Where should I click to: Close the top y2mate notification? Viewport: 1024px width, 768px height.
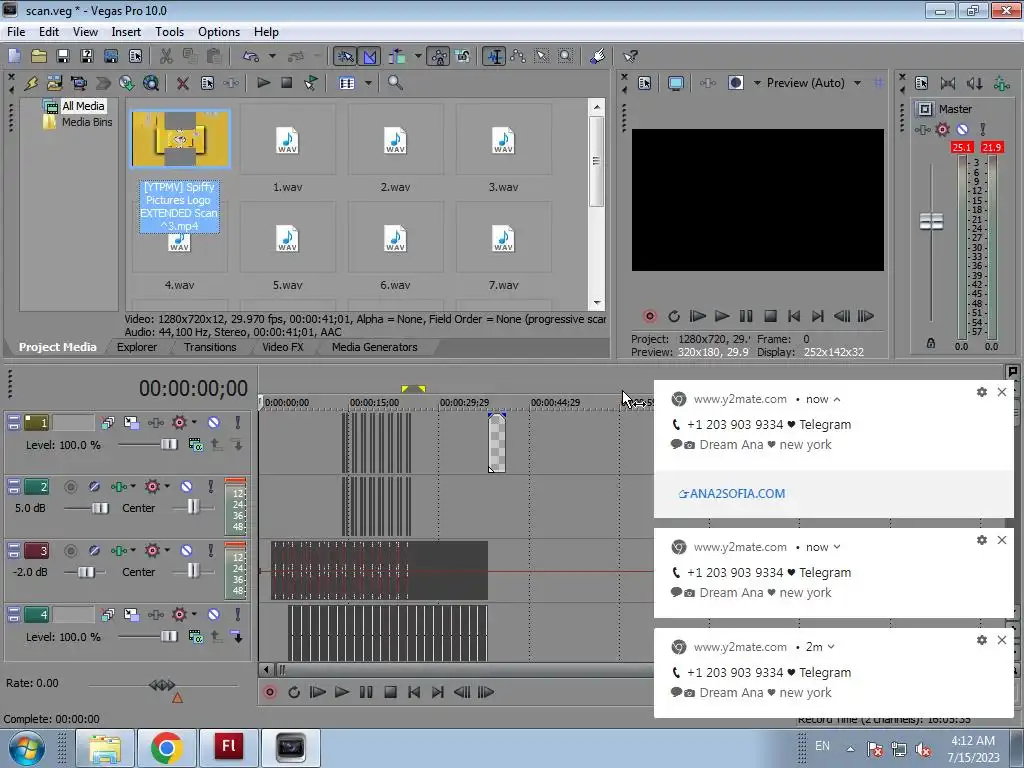point(1002,392)
